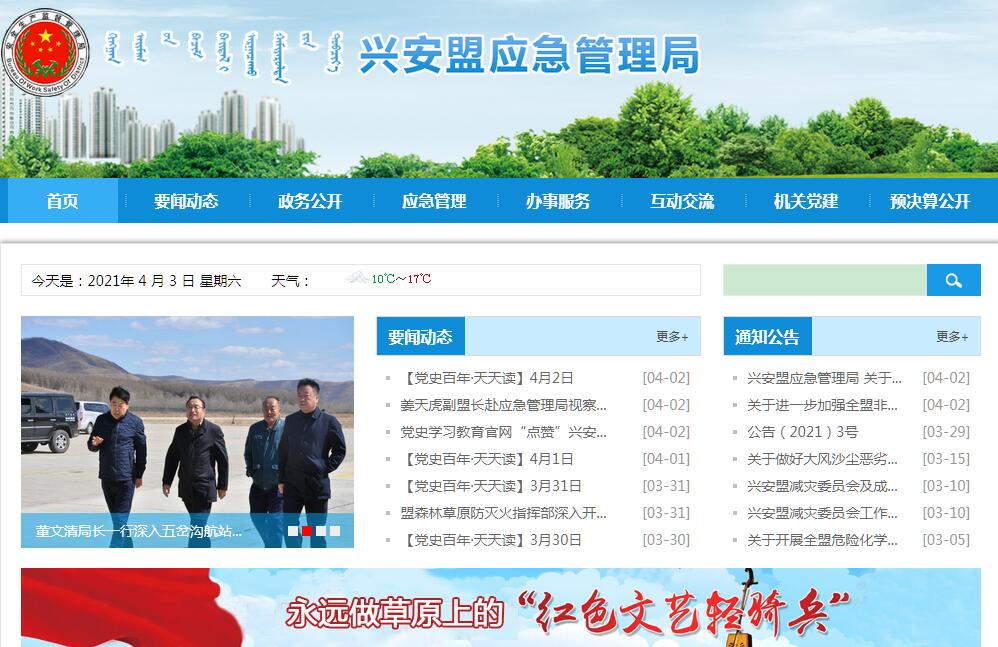Open the 要闻动态 section tab

(x=420, y=337)
